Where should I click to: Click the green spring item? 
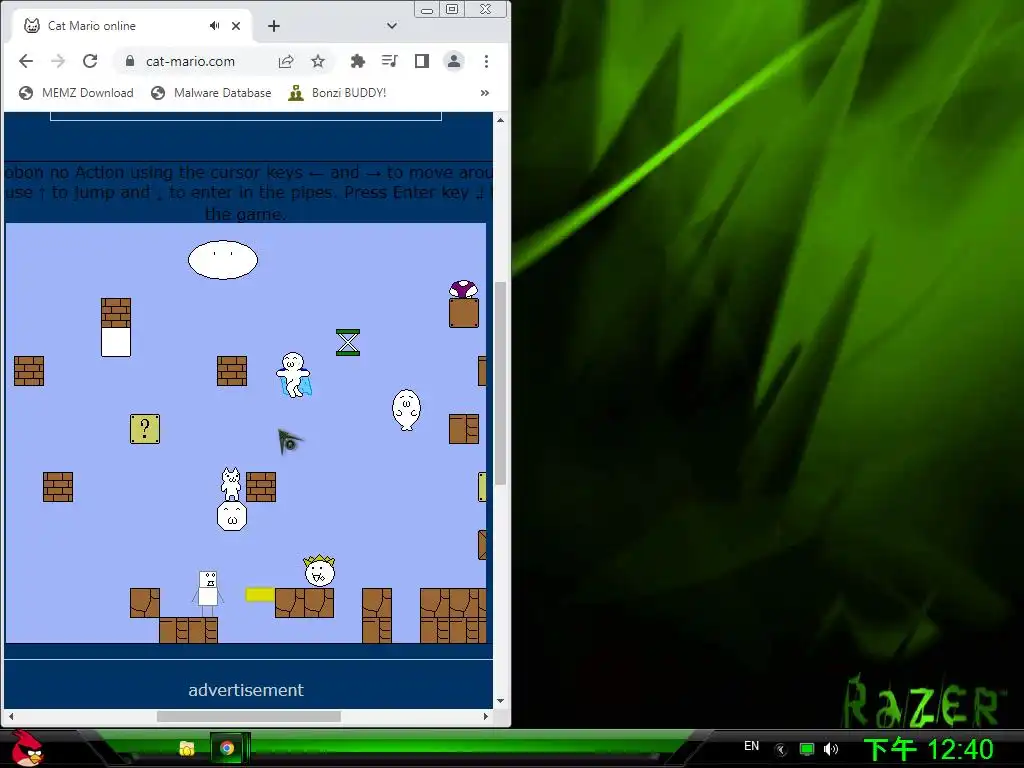click(x=348, y=342)
